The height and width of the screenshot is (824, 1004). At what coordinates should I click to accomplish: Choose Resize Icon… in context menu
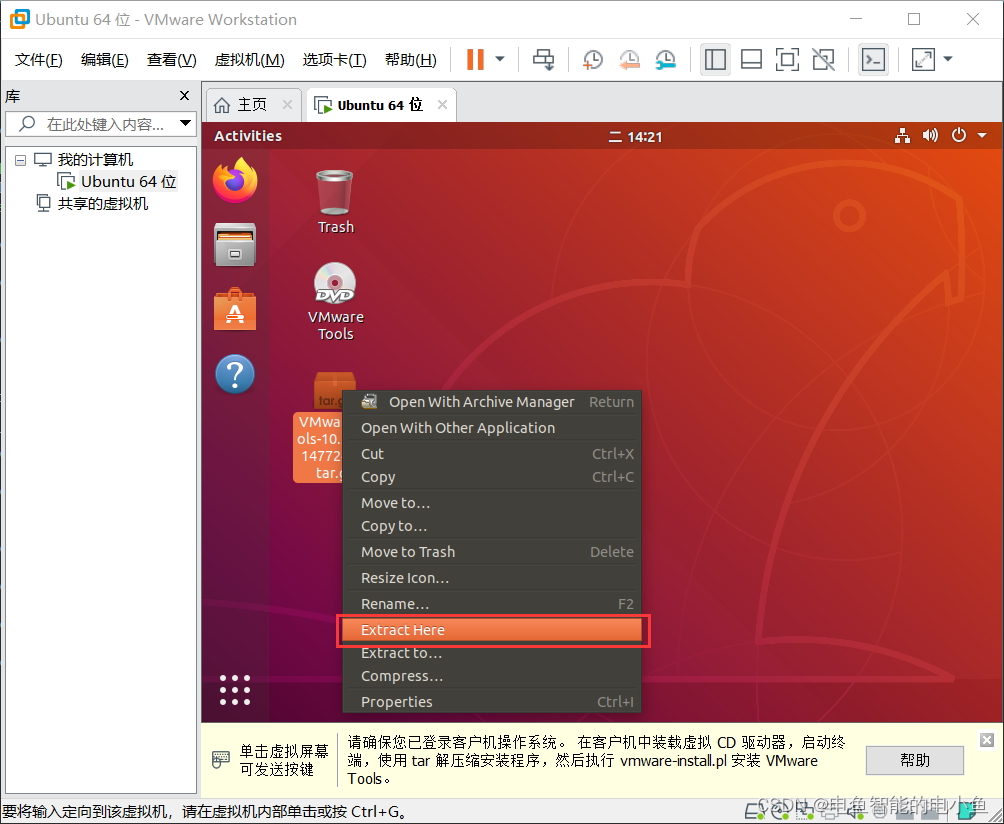(x=492, y=578)
